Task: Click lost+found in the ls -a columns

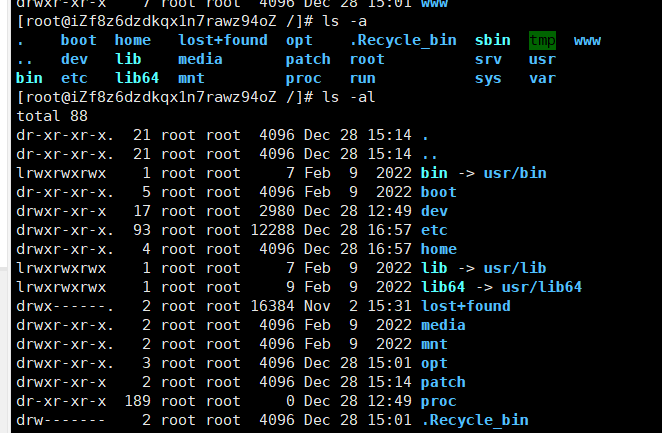Action: 223,41
